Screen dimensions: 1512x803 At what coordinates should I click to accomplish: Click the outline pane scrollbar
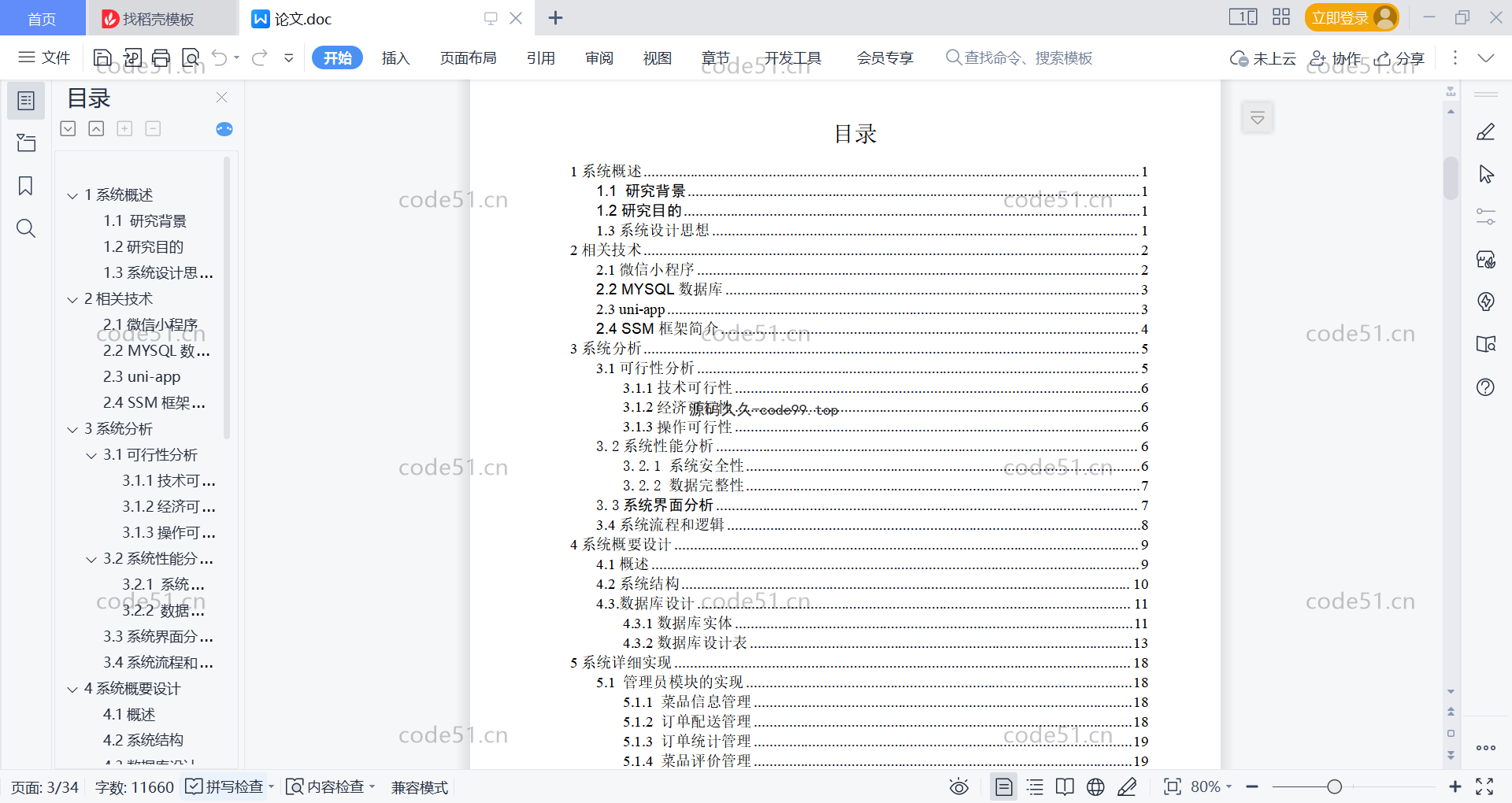coord(227,298)
